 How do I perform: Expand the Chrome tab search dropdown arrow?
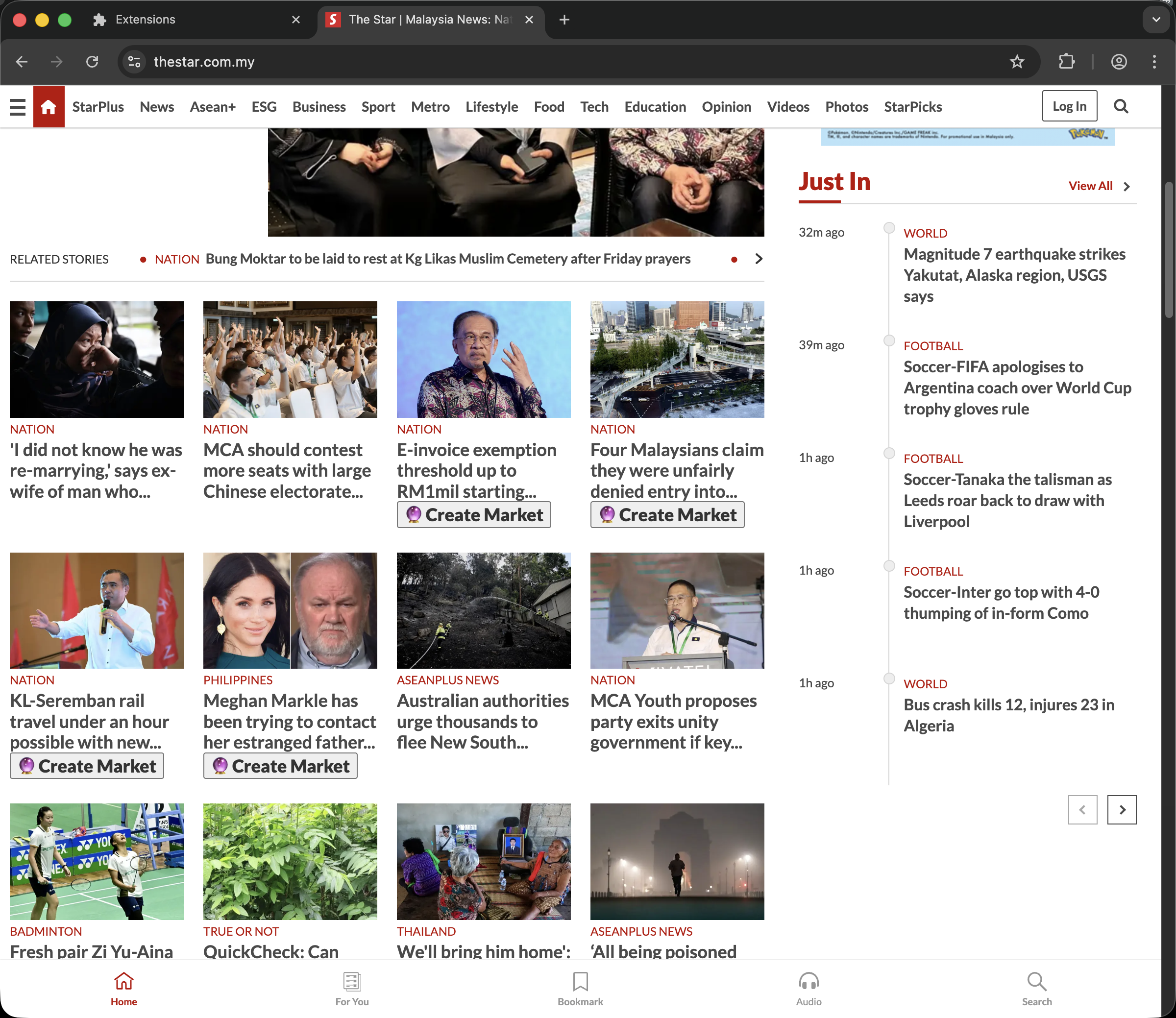pyautogui.click(x=1155, y=20)
